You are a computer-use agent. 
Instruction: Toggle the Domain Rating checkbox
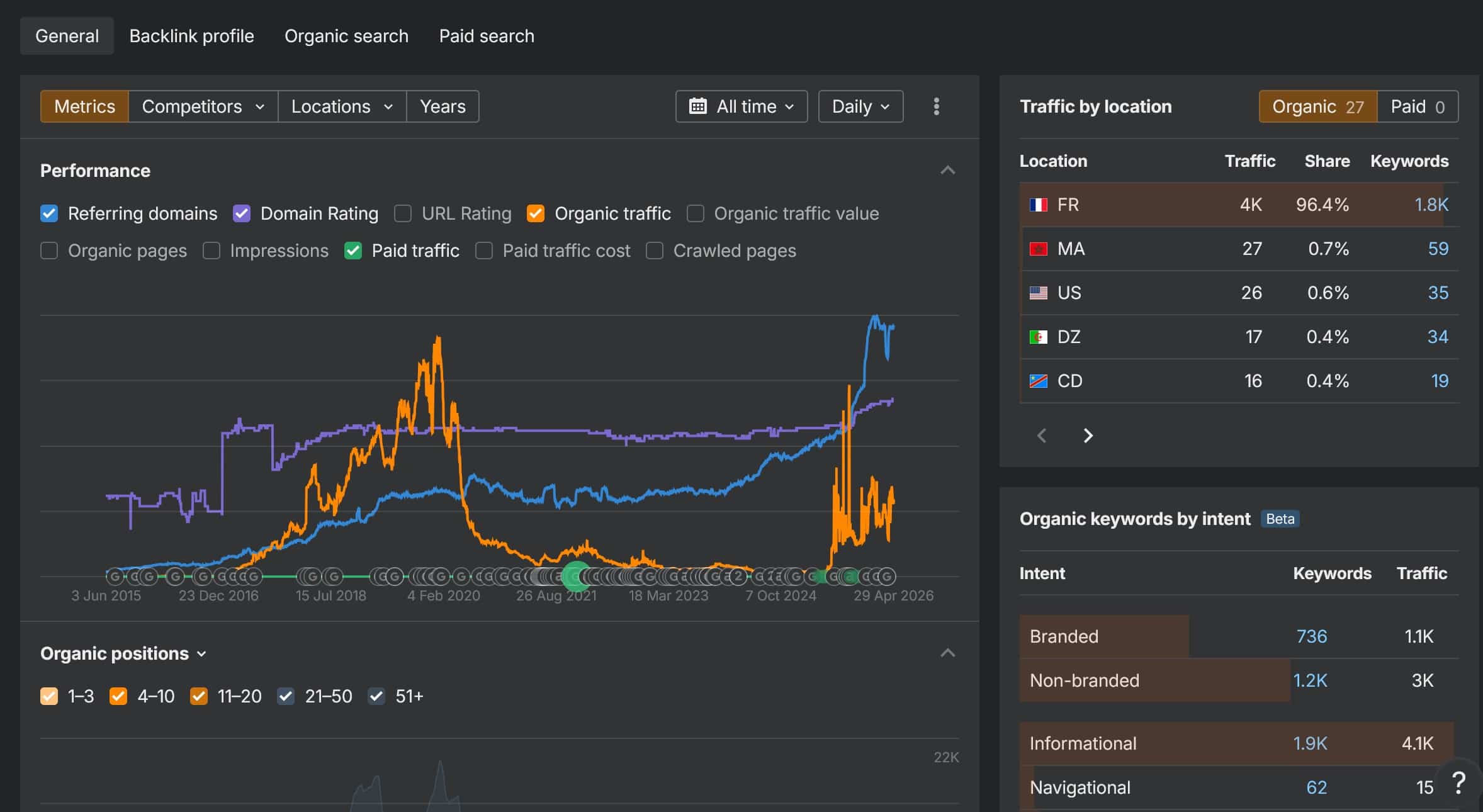click(242, 213)
